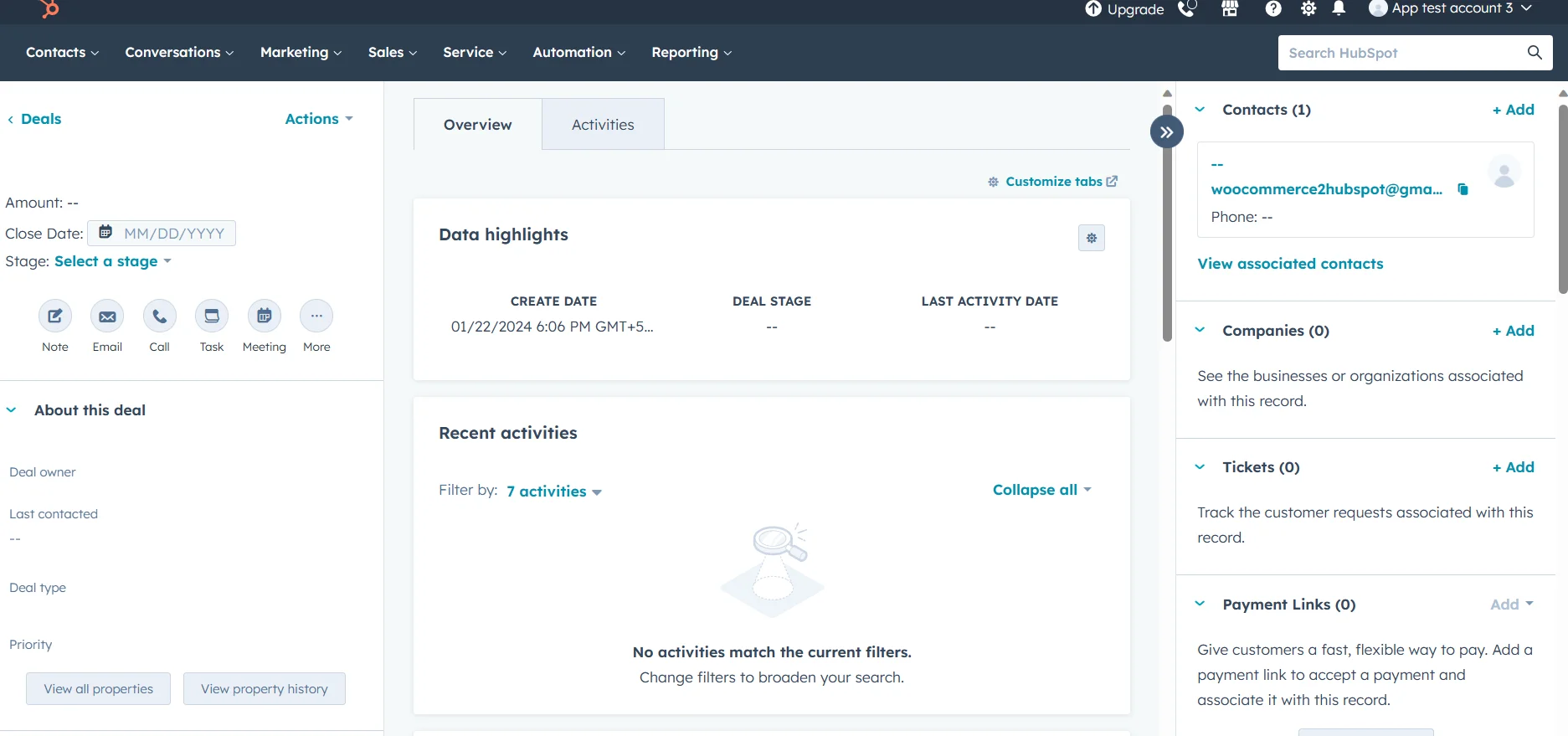Viewport: 1568px width, 736px height.
Task: Open the Collapse all dropdown
Action: point(1042,490)
